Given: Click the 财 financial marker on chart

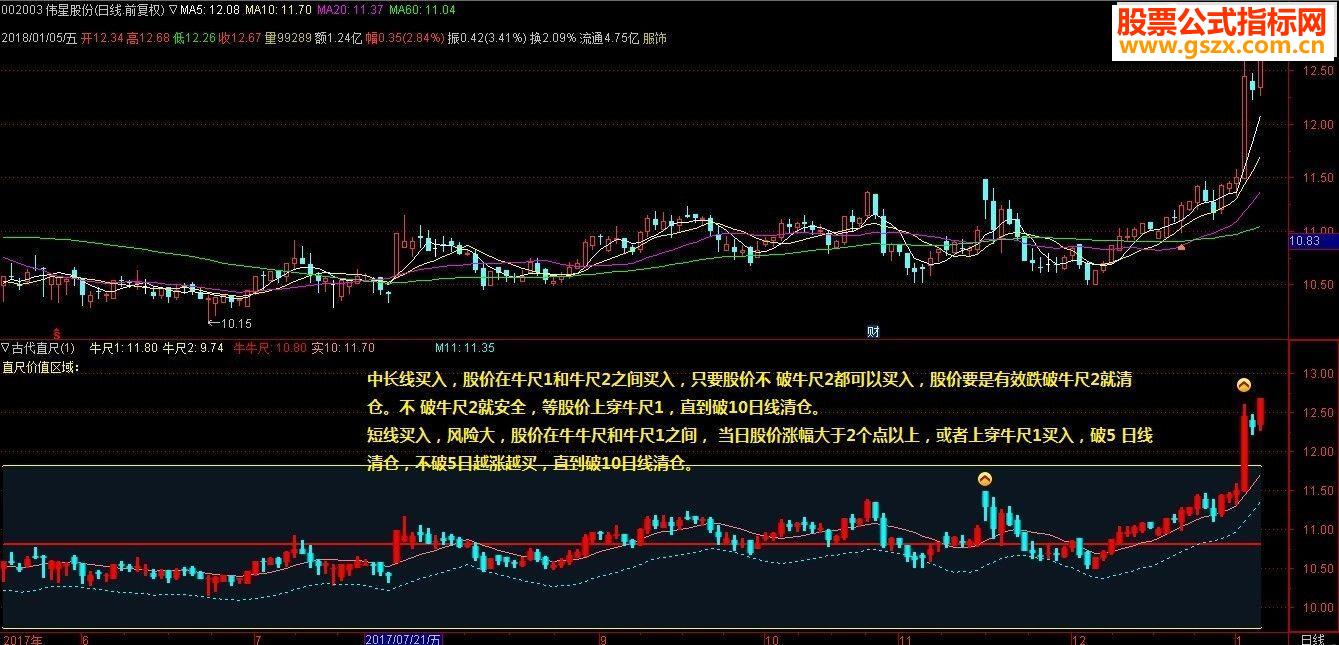Looking at the screenshot, I should coord(872,331).
